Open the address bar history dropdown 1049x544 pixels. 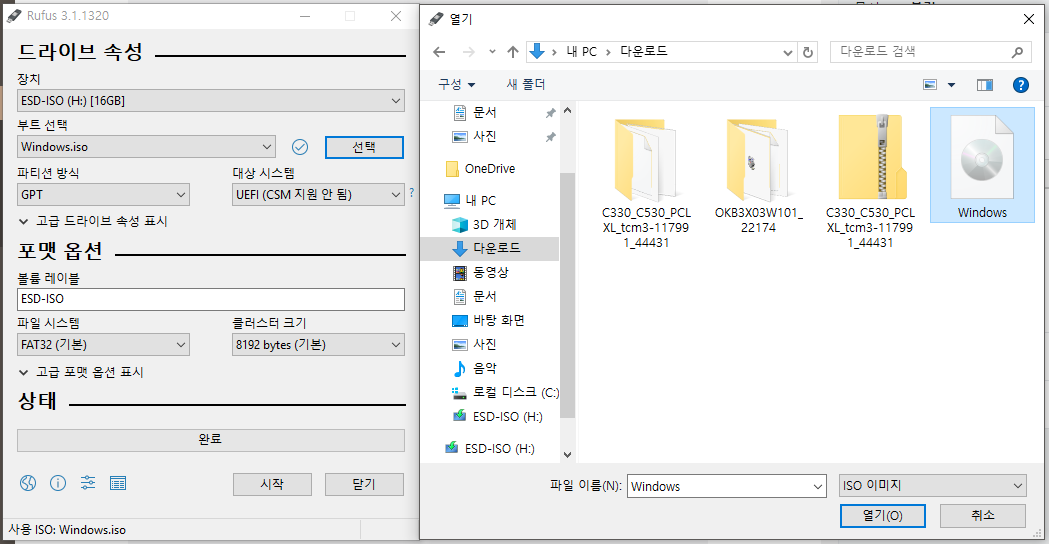(x=787, y=52)
